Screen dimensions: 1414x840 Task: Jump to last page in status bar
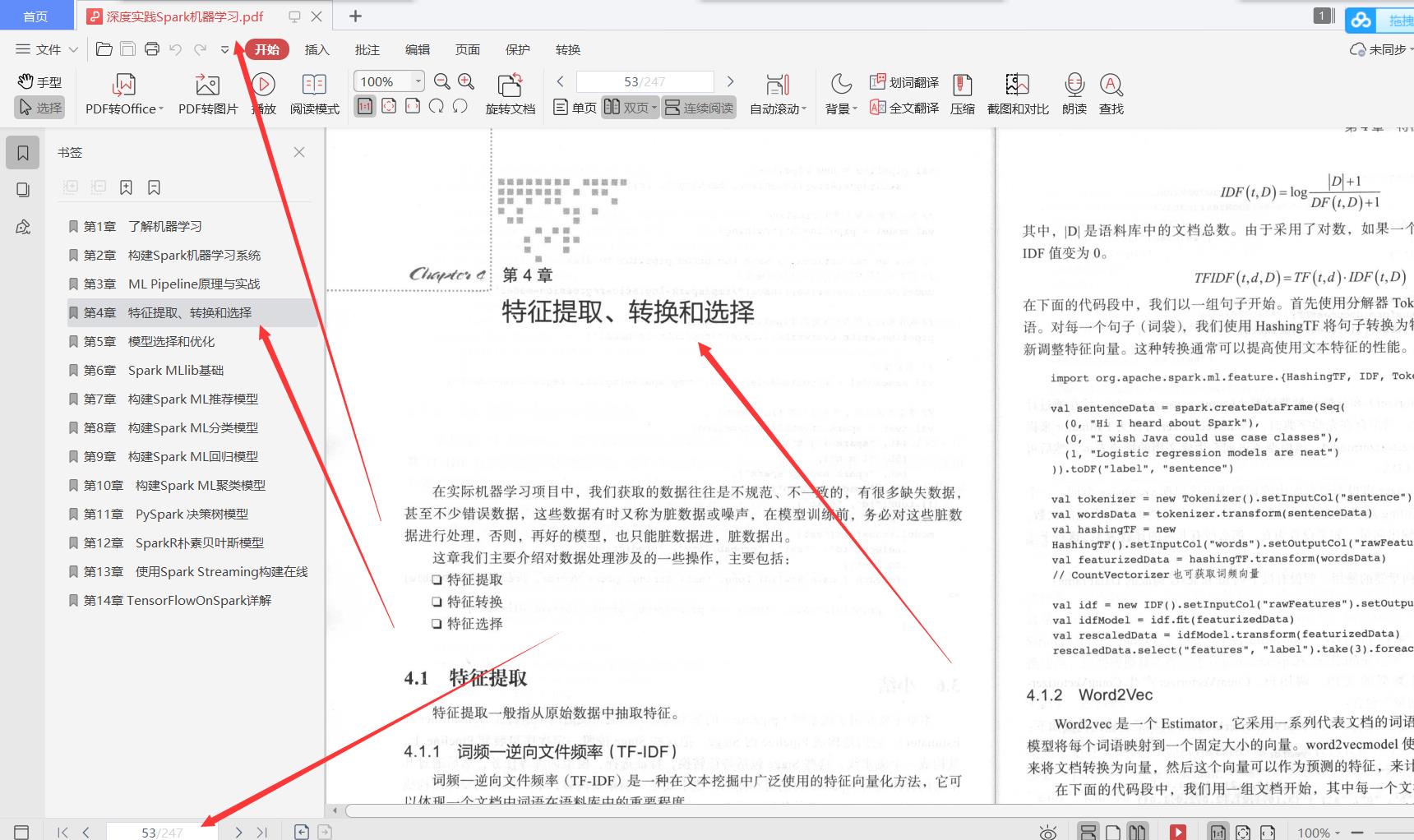click(x=261, y=832)
